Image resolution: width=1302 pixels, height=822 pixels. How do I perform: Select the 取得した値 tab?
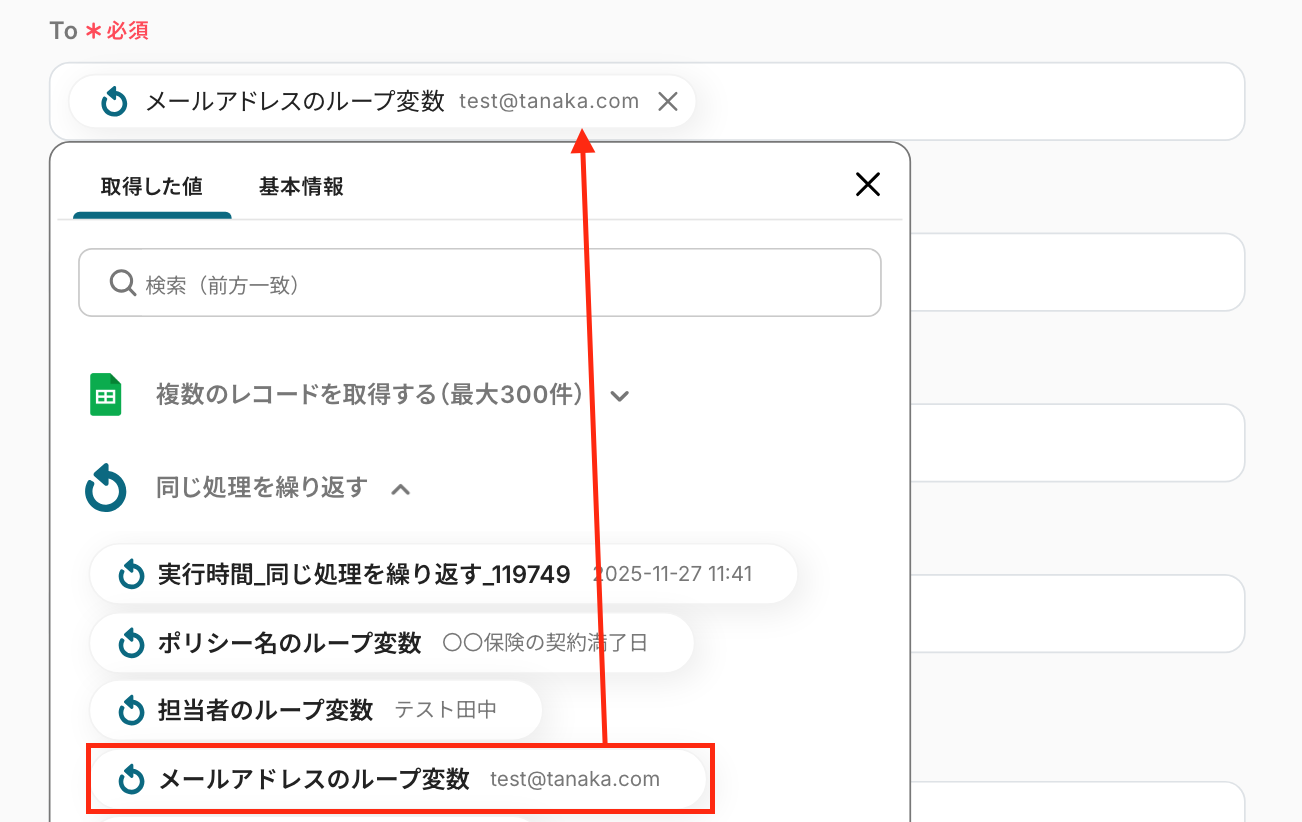point(152,186)
